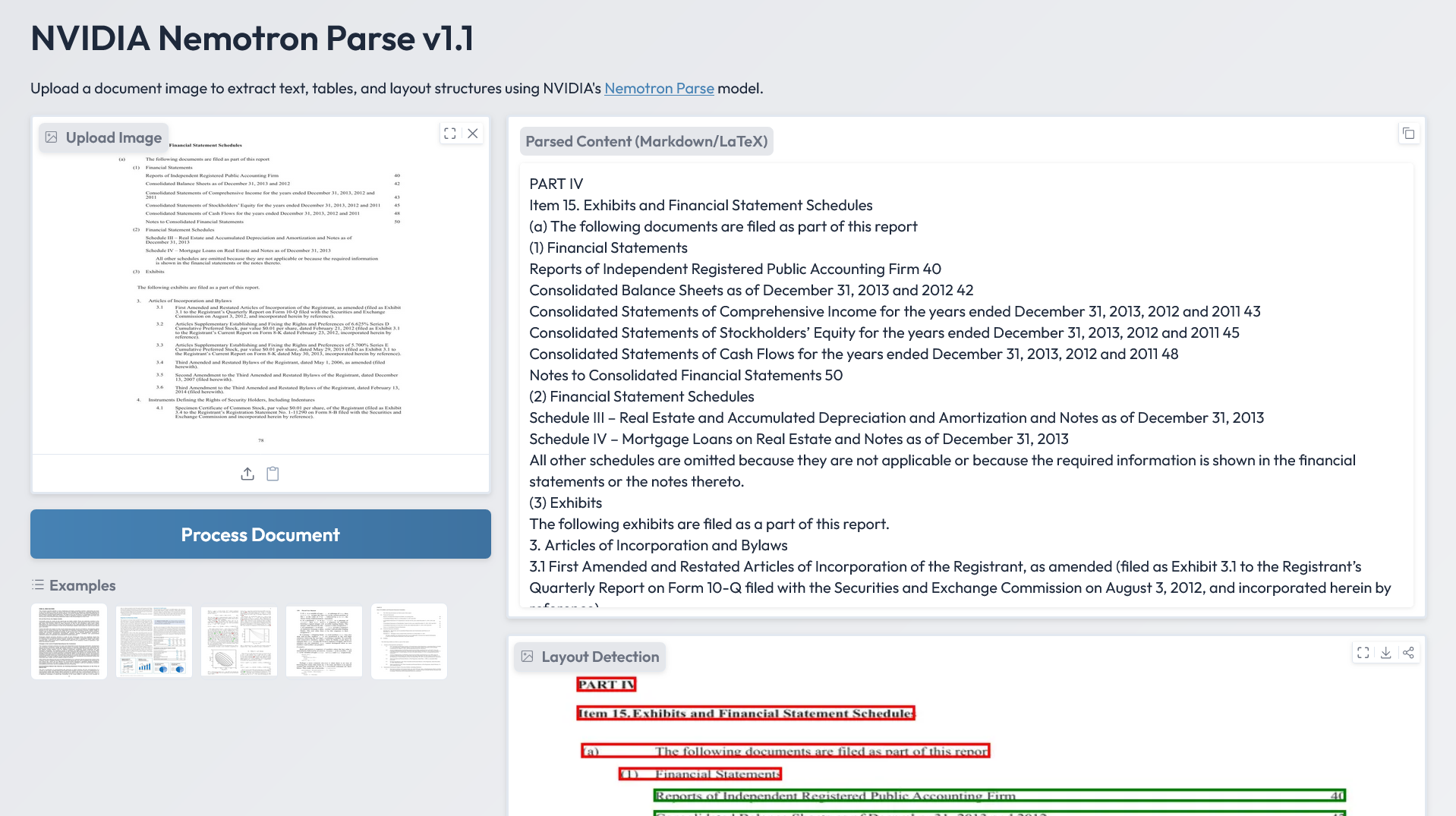This screenshot has width=1456, height=816.
Task: Download the Layout Detection image
Action: coord(1385,653)
